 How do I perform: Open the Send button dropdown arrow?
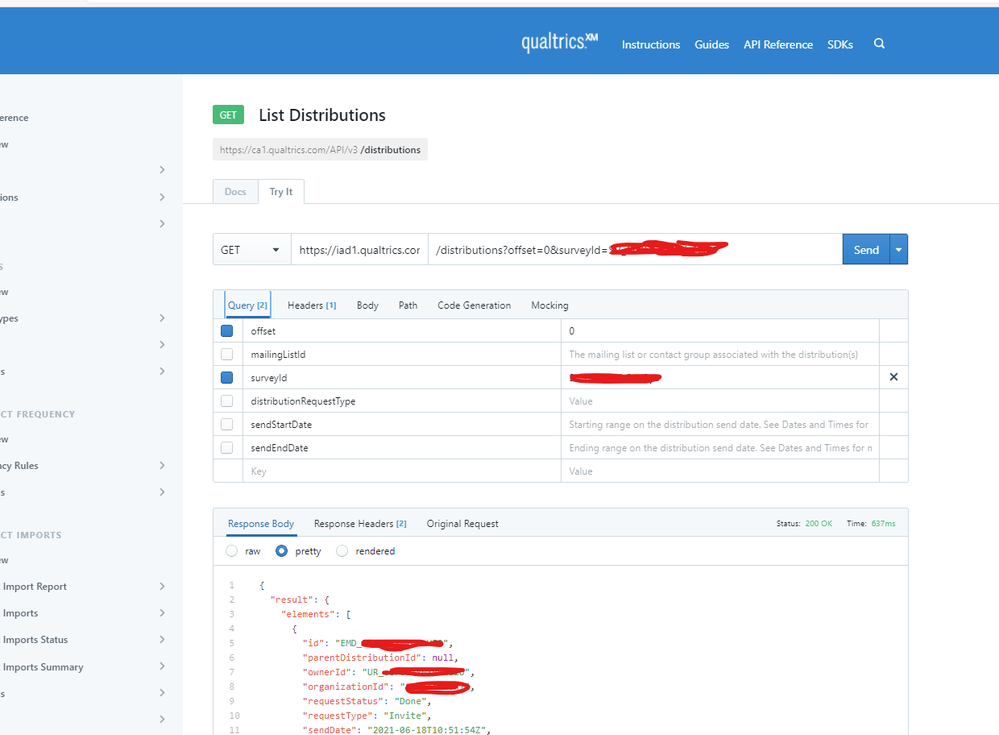[898, 250]
